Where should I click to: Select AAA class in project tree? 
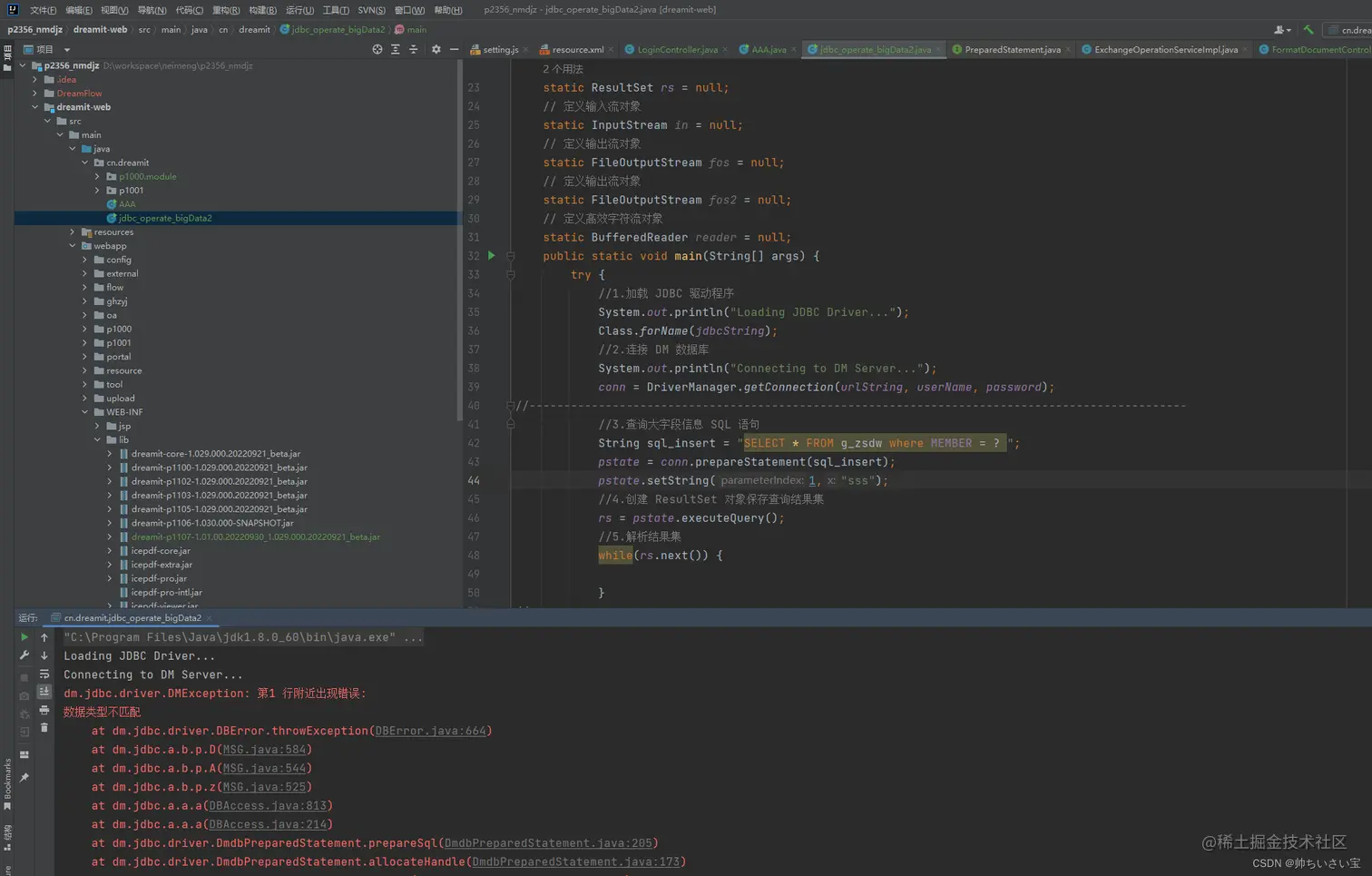coord(127,204)
